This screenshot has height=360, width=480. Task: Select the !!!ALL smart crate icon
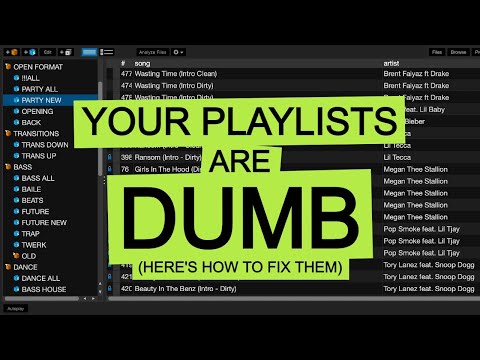[16, 78]
